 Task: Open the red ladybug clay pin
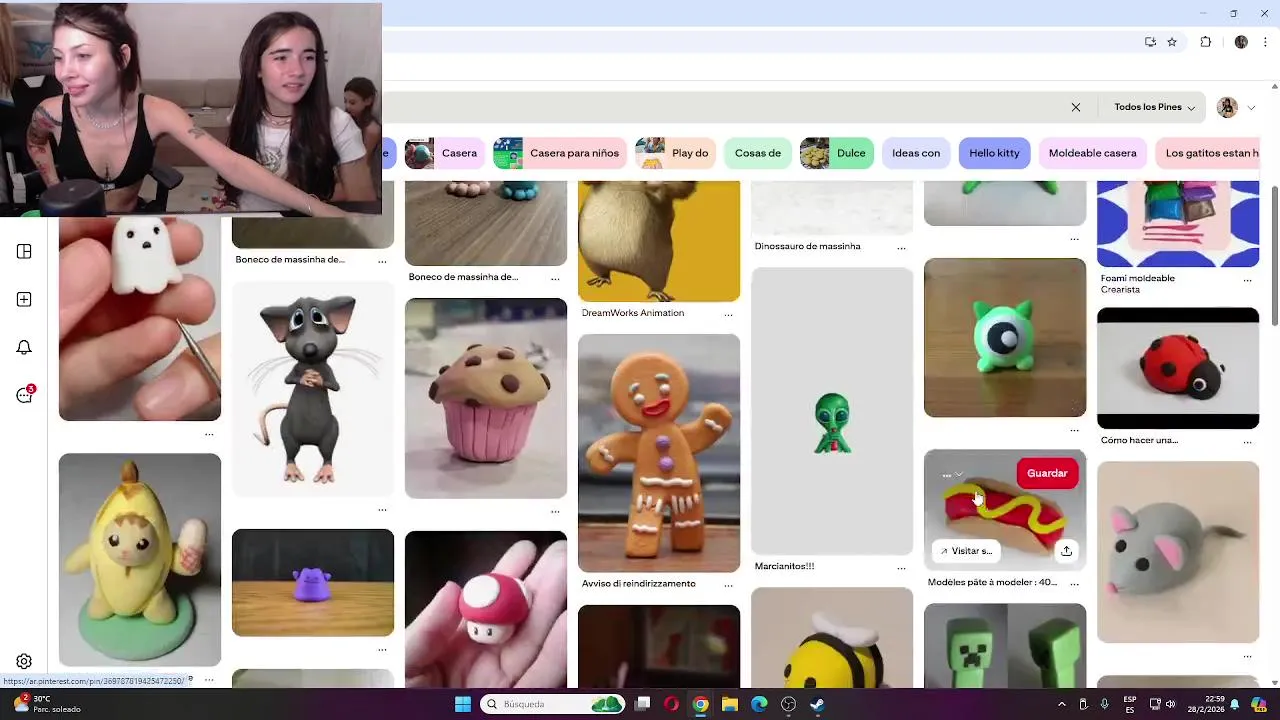click(x=1178, y=368)
